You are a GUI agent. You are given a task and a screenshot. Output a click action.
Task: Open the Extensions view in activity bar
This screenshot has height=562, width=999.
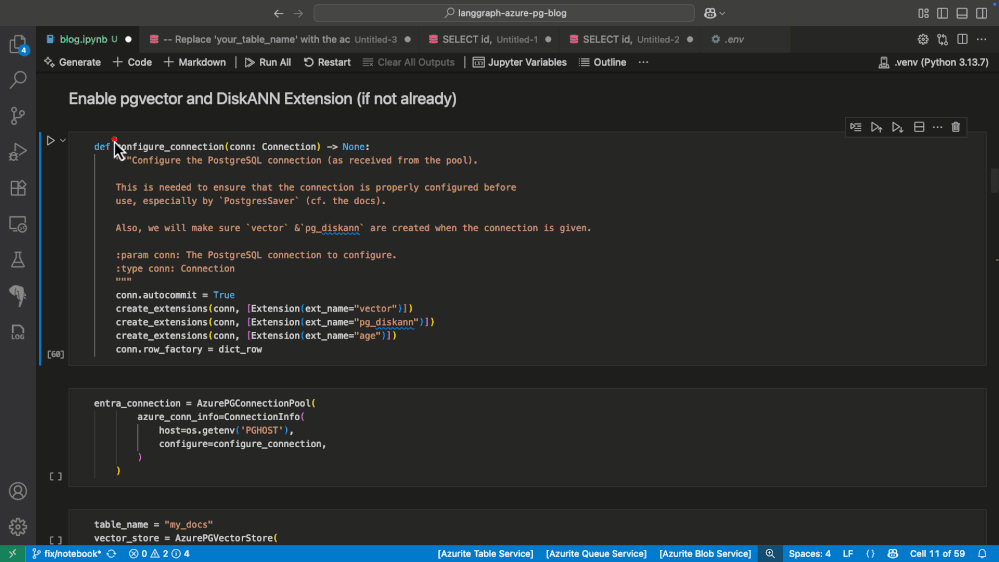pyautogui.click(x=18, y=188)
